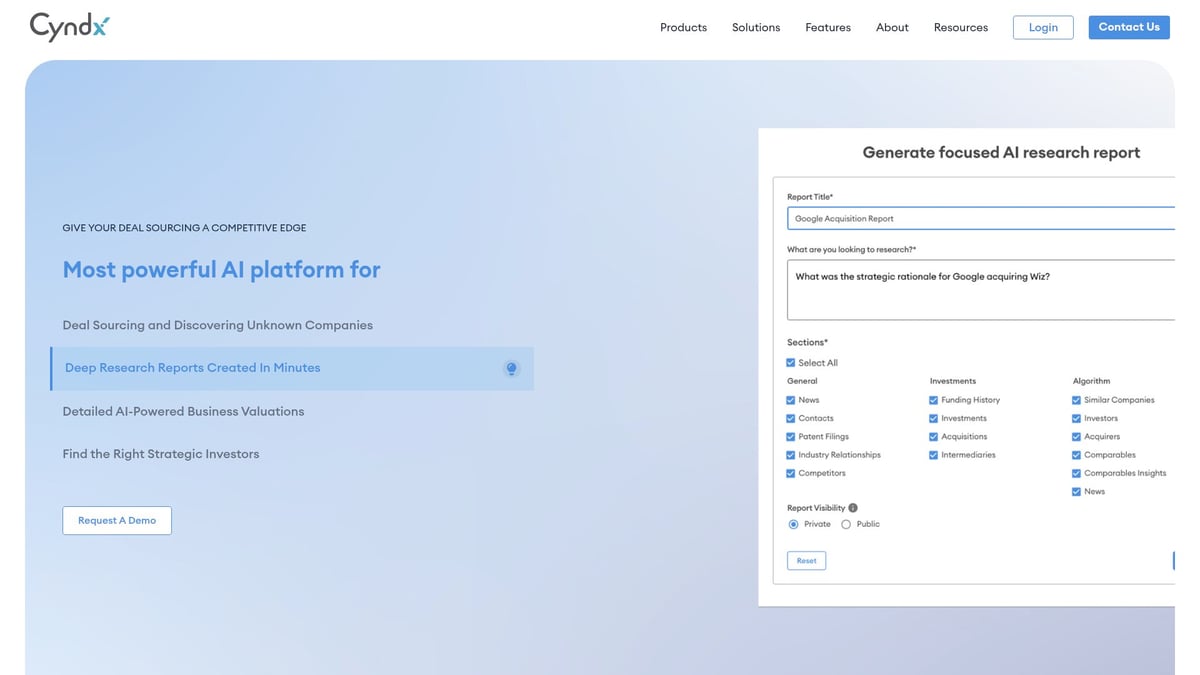Screen dimensions: 1200x675
Task: Open the Resources menu
Action: (x=960, y=27)
